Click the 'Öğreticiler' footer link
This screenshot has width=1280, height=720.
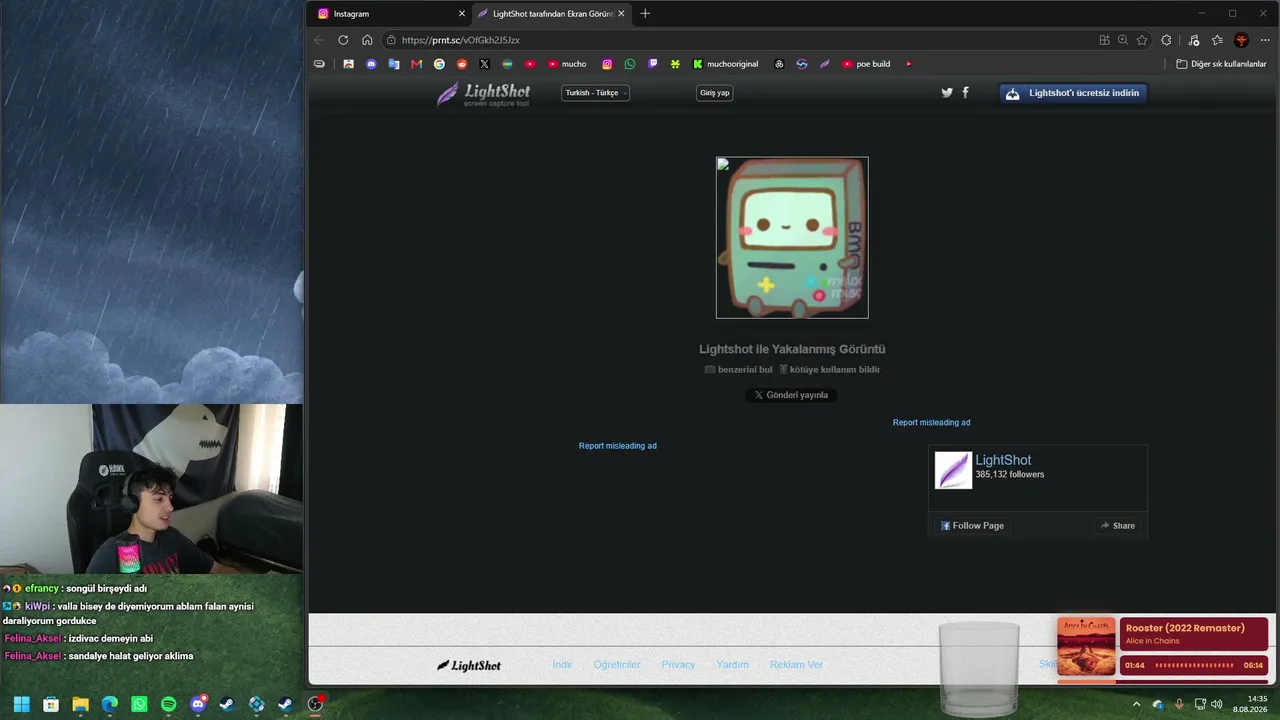coord(617,665)
